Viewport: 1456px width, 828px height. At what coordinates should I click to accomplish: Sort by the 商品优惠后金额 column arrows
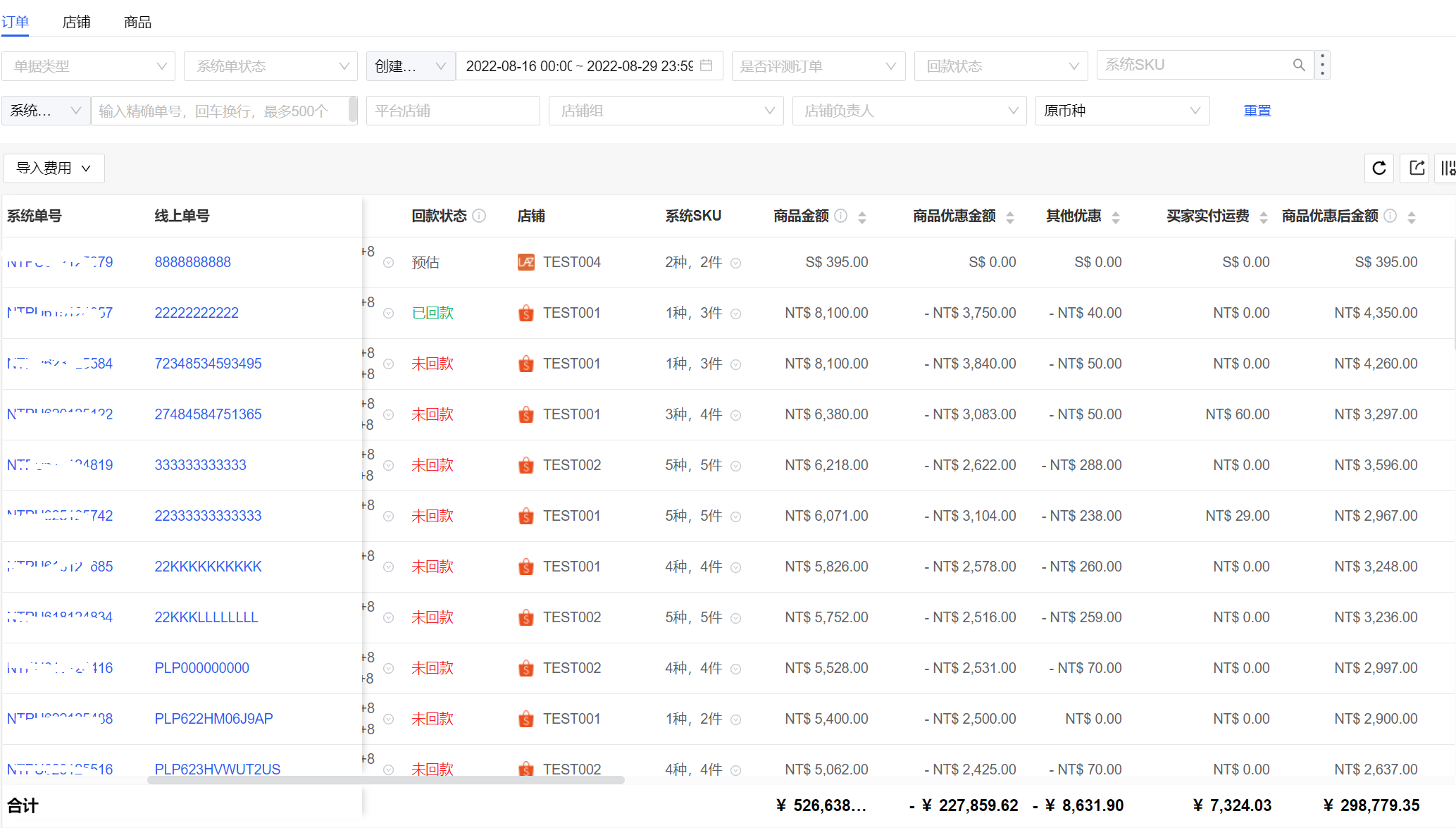click(x=1412, y=217)
